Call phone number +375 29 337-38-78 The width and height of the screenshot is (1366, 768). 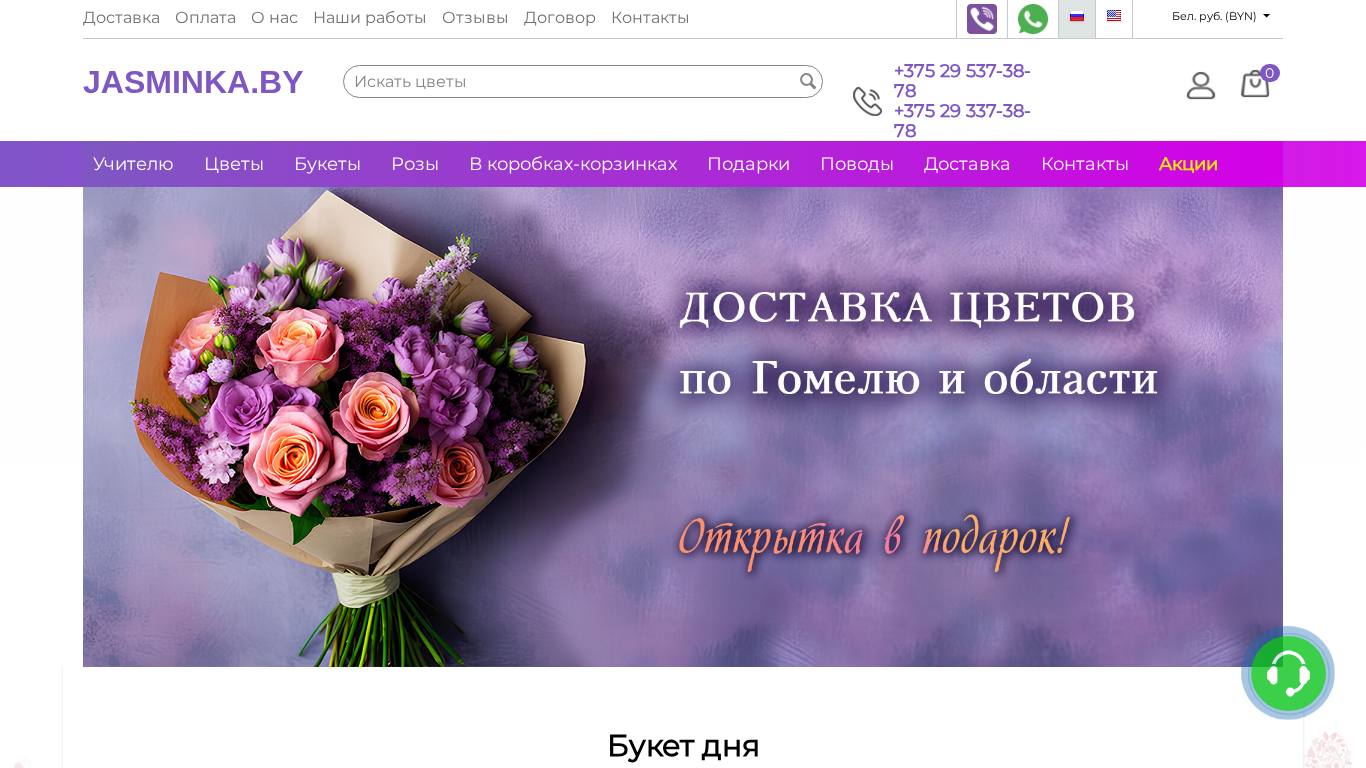(x=962, y=121)
